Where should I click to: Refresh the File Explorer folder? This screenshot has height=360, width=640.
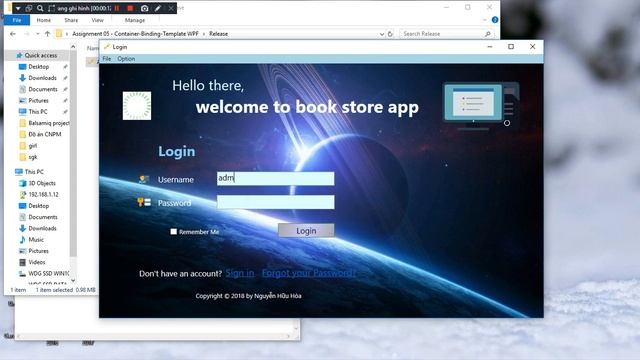tap(390, 34)
